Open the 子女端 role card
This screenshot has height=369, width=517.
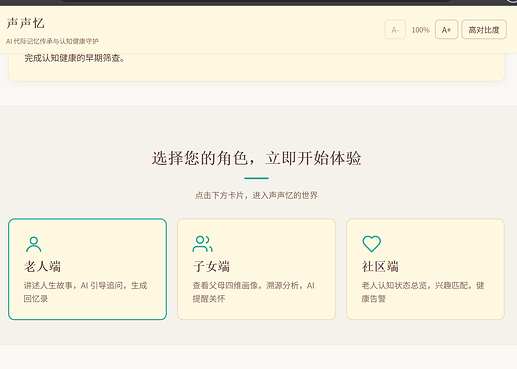coord(256,269)
